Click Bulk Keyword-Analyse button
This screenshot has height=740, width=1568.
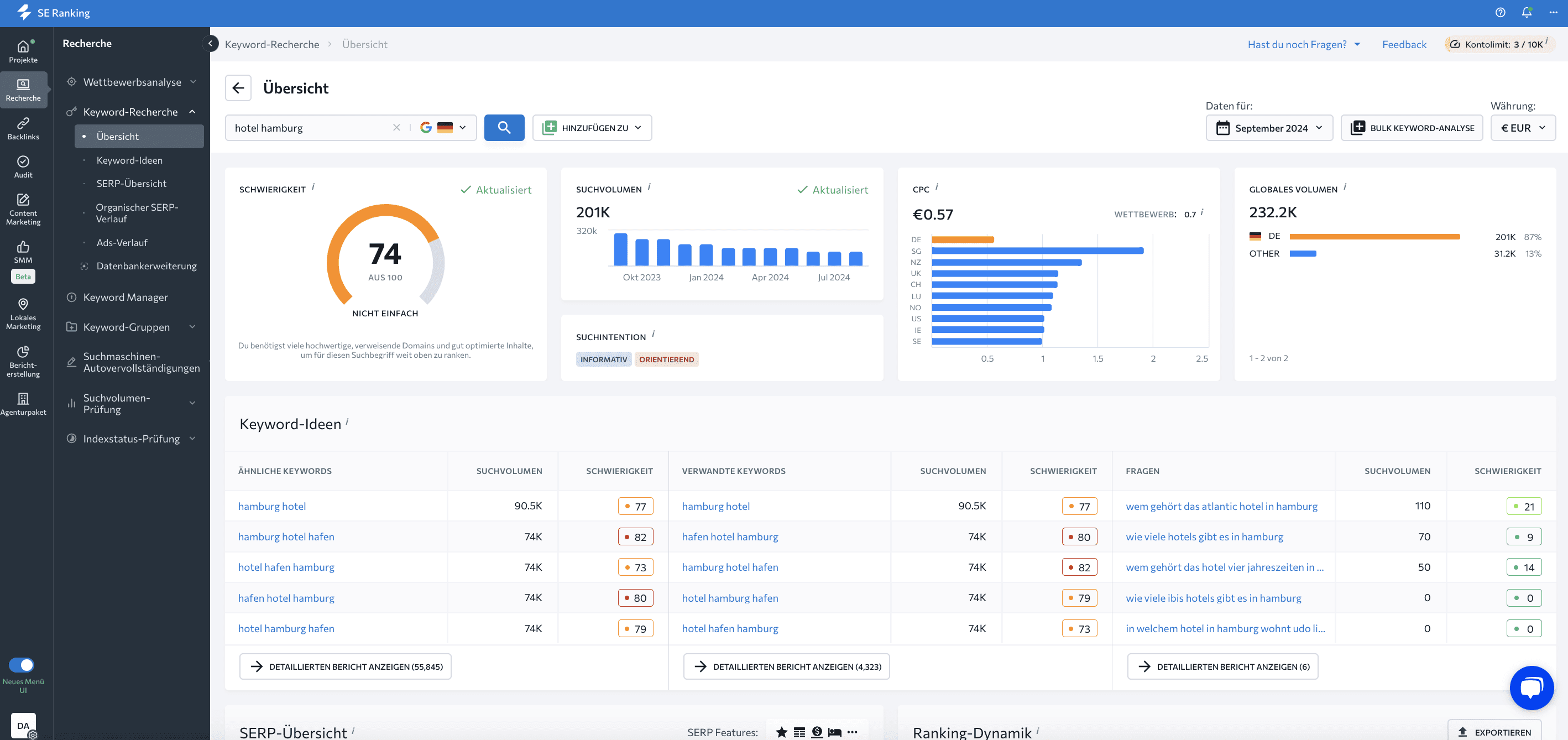click(1412, 128)
